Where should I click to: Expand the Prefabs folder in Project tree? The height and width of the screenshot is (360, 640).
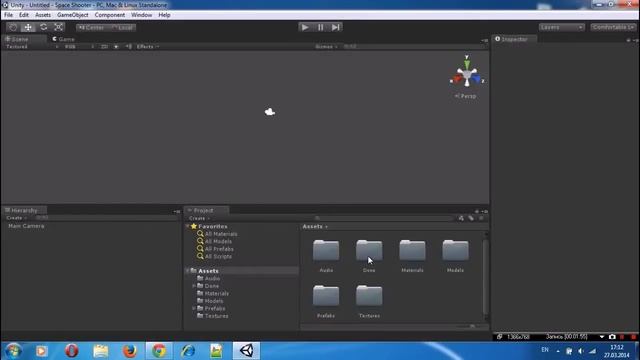point(194,309)
